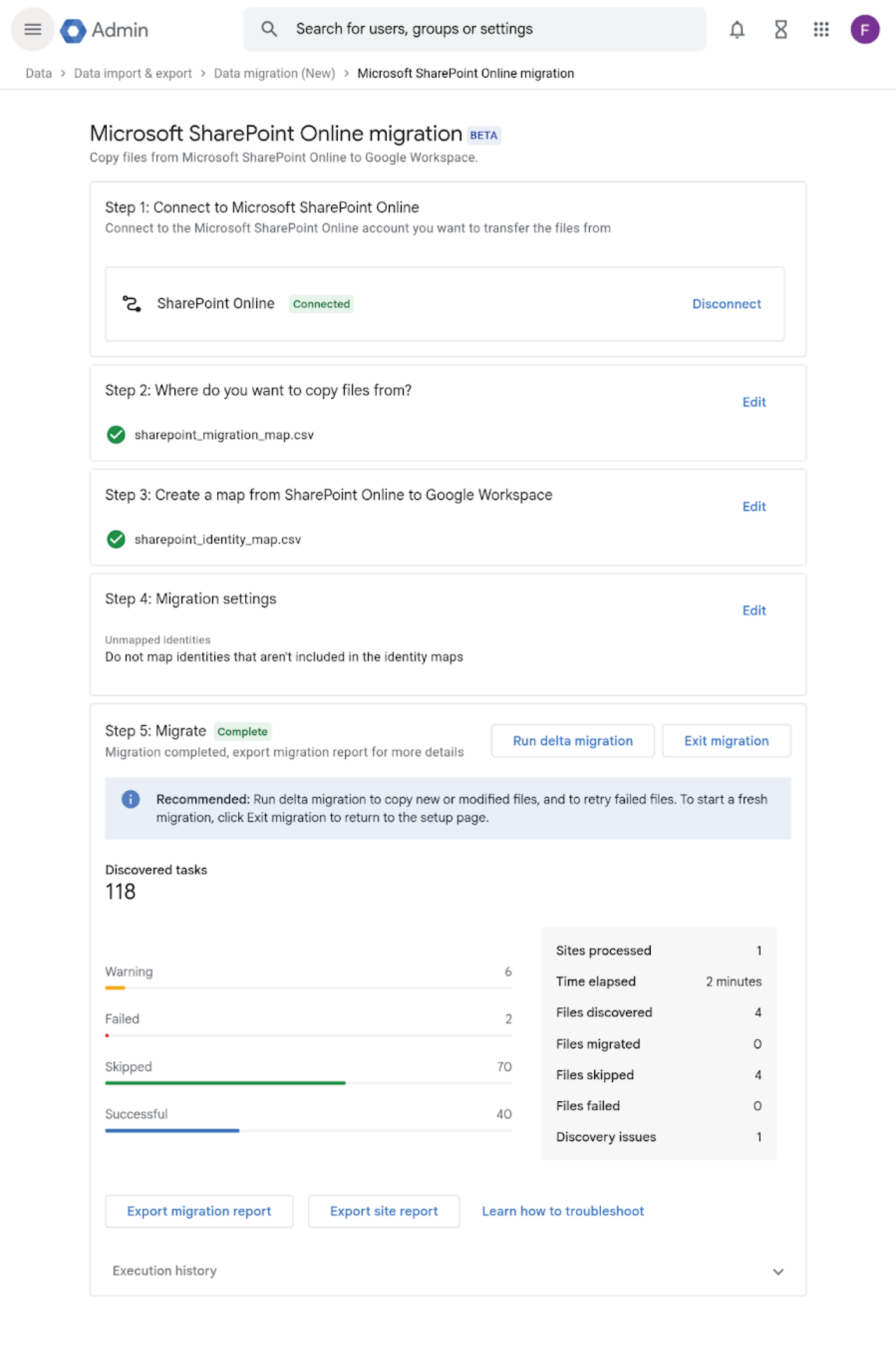Edit Step 2 source files
The width and height of the screenshot is (896, 1358).
754,402
